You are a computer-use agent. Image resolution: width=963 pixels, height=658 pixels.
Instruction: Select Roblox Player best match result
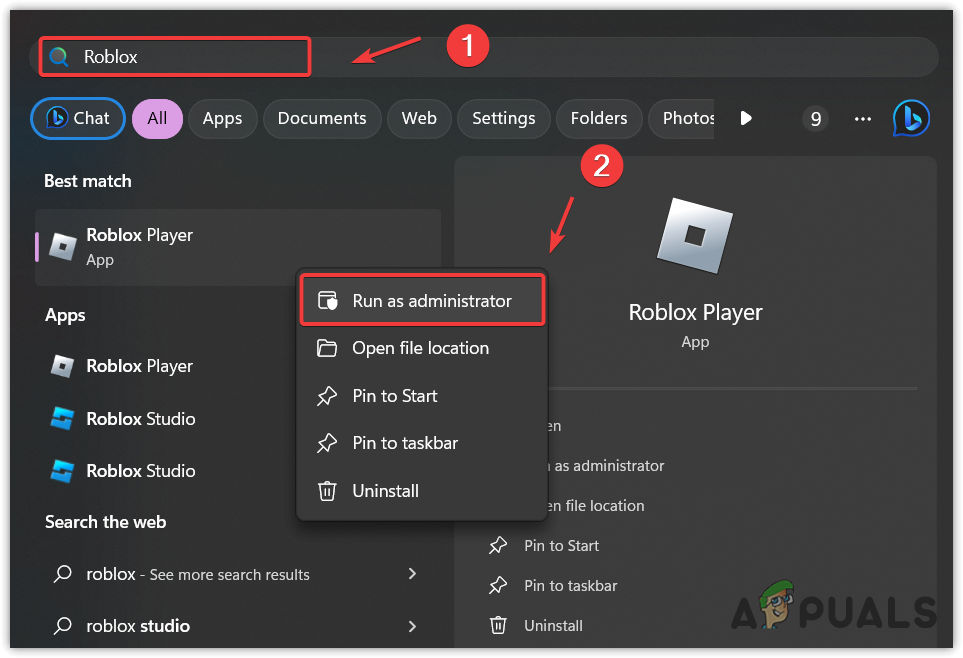click(238, 247)
